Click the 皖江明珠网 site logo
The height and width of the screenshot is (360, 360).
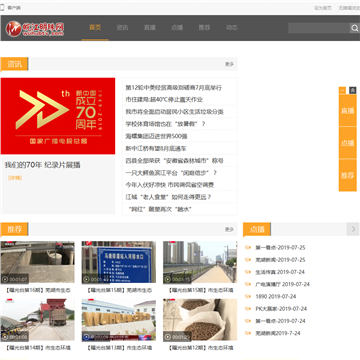click(x=35, y=29)
